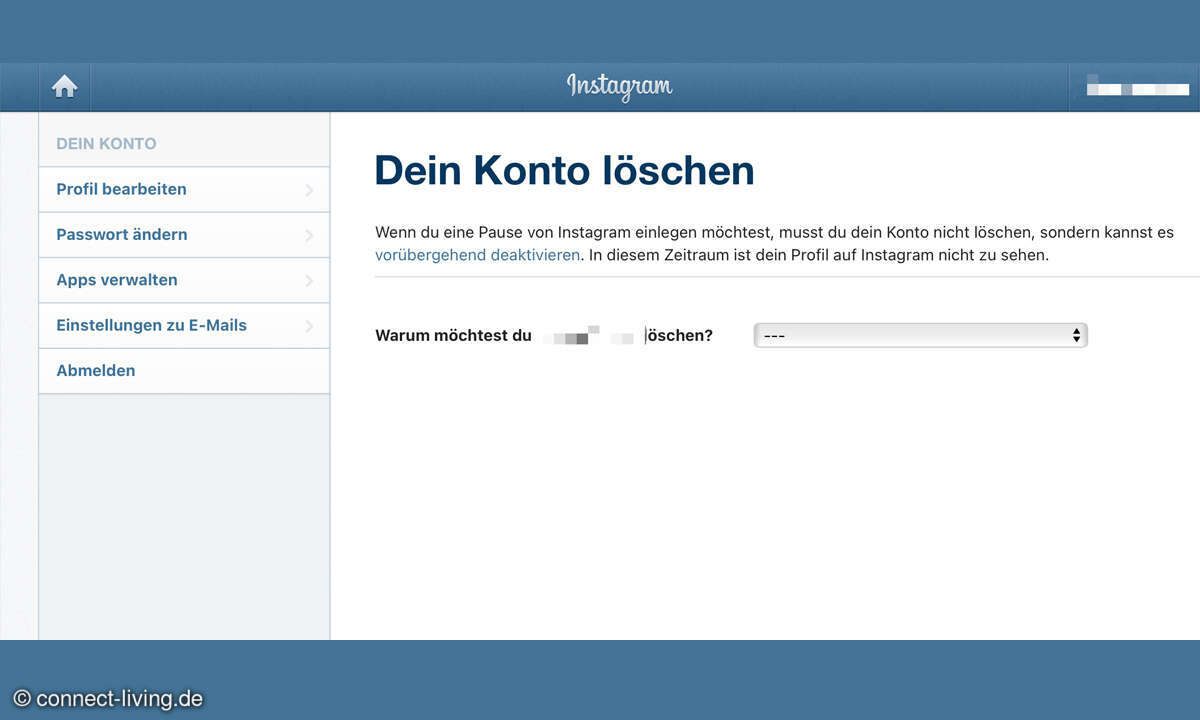Screen dimensions: 1200x720
Task: Open Einstellungen zu E-Mails
Action: pos(184,325)
